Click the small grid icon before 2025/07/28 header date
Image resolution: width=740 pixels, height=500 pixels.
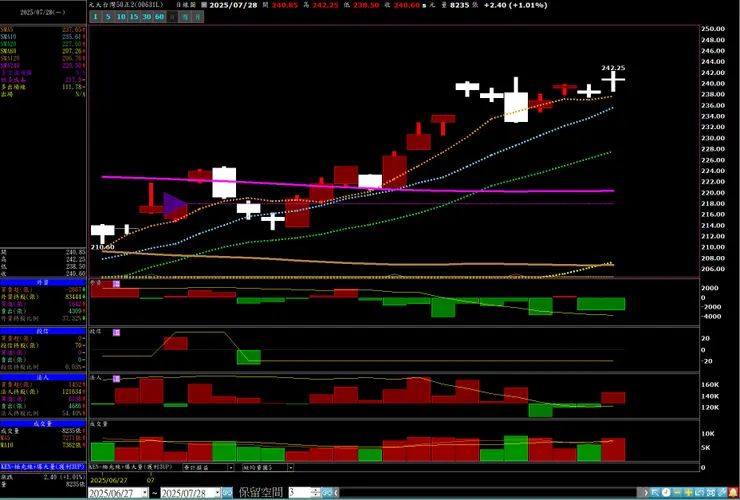click(x=204, y=5)
